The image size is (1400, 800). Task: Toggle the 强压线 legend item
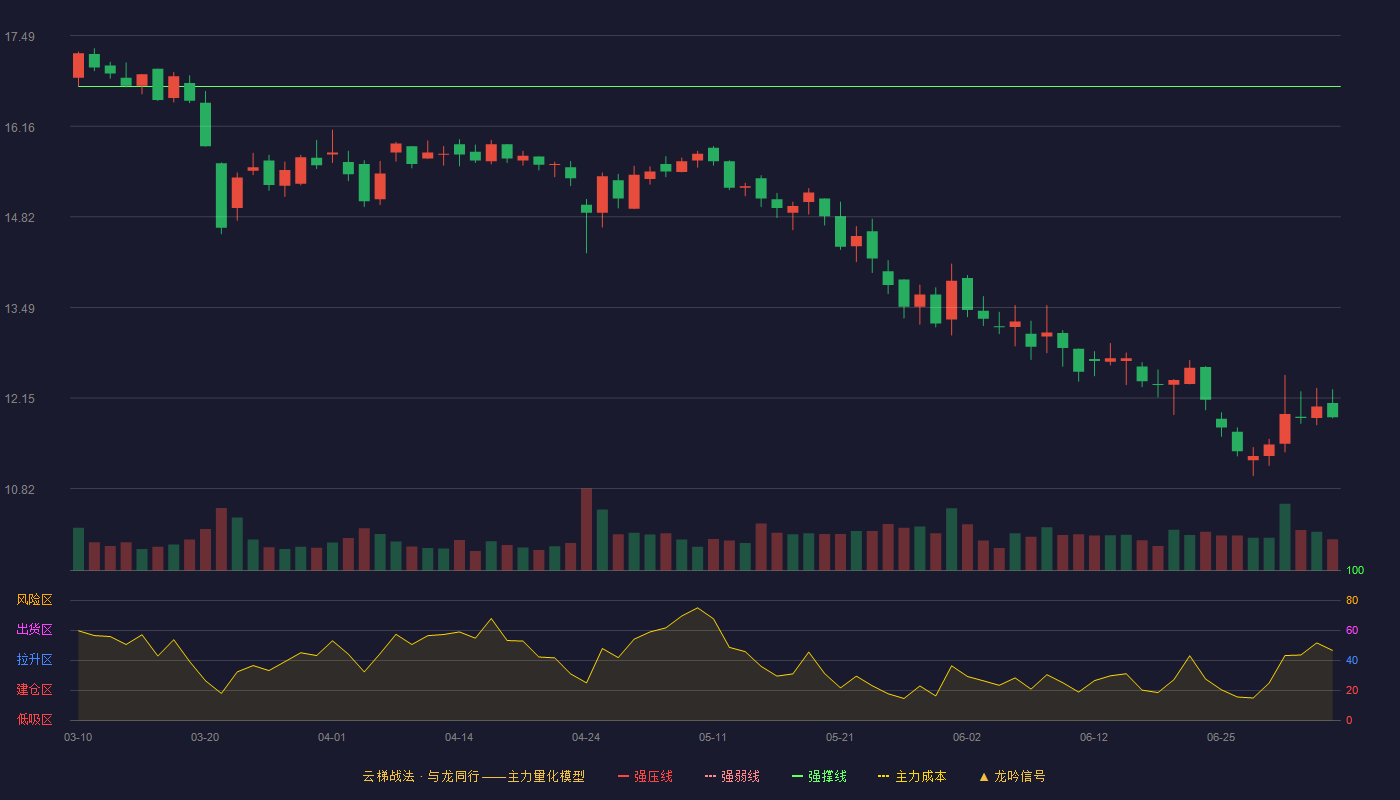645,776
